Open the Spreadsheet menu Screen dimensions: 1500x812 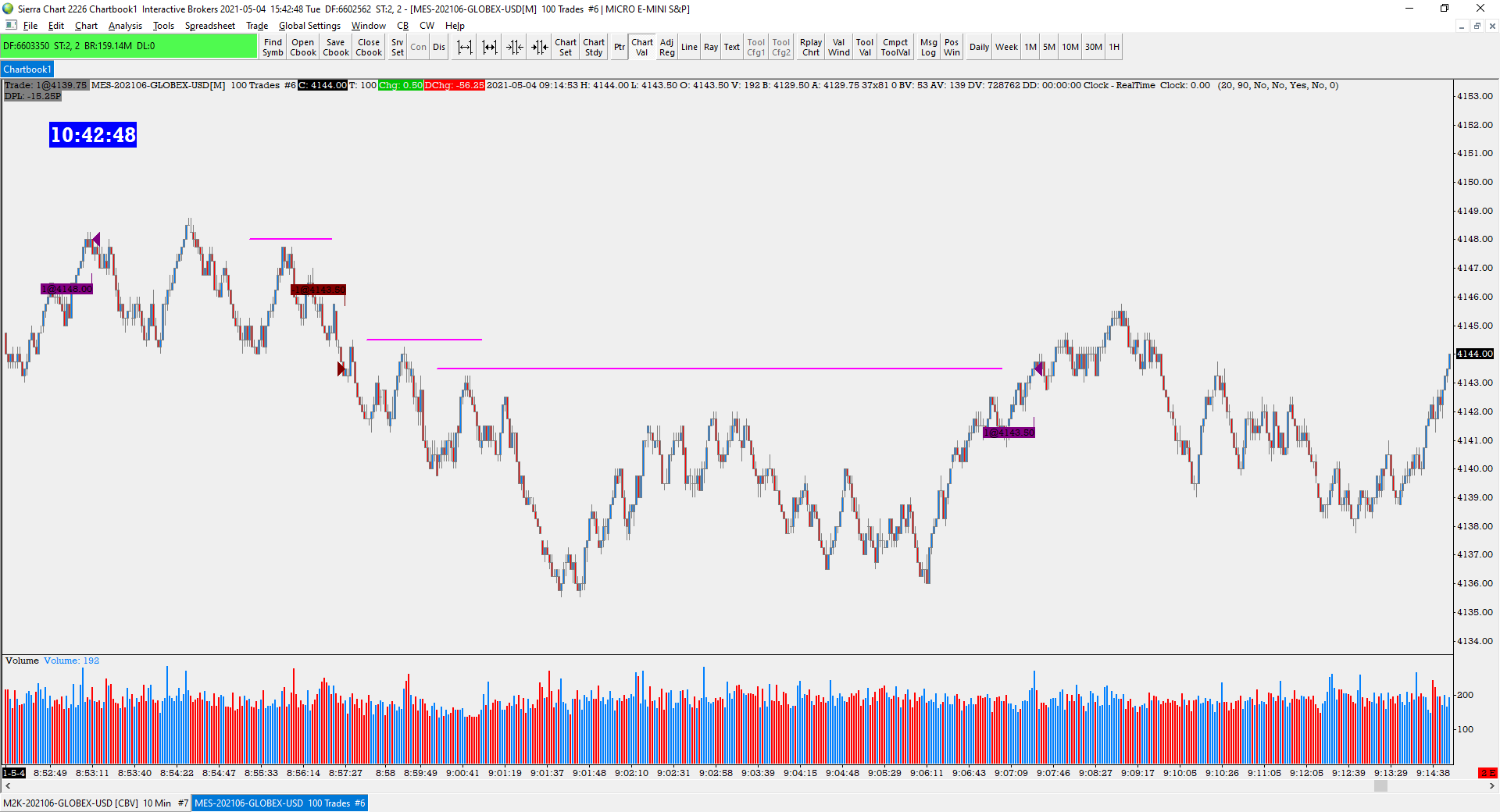click(209, 26)
